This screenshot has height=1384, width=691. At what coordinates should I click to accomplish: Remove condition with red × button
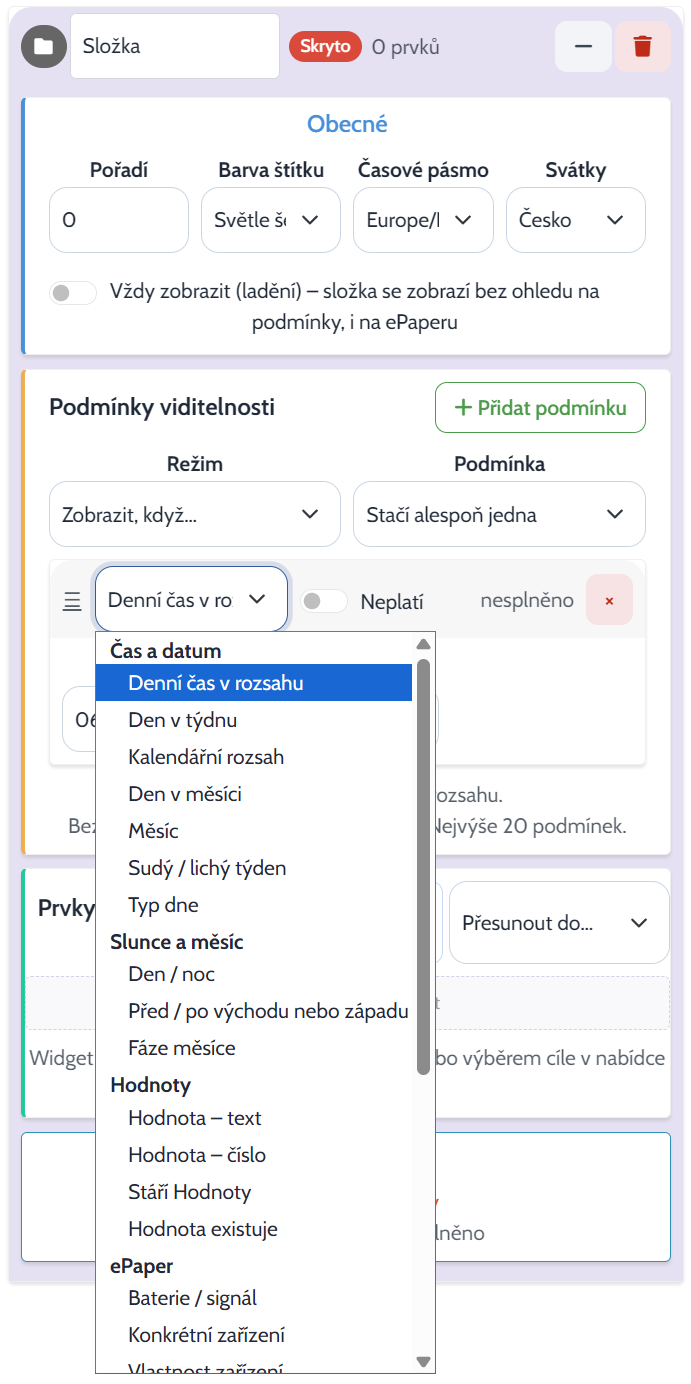click(x=609, y=600)
